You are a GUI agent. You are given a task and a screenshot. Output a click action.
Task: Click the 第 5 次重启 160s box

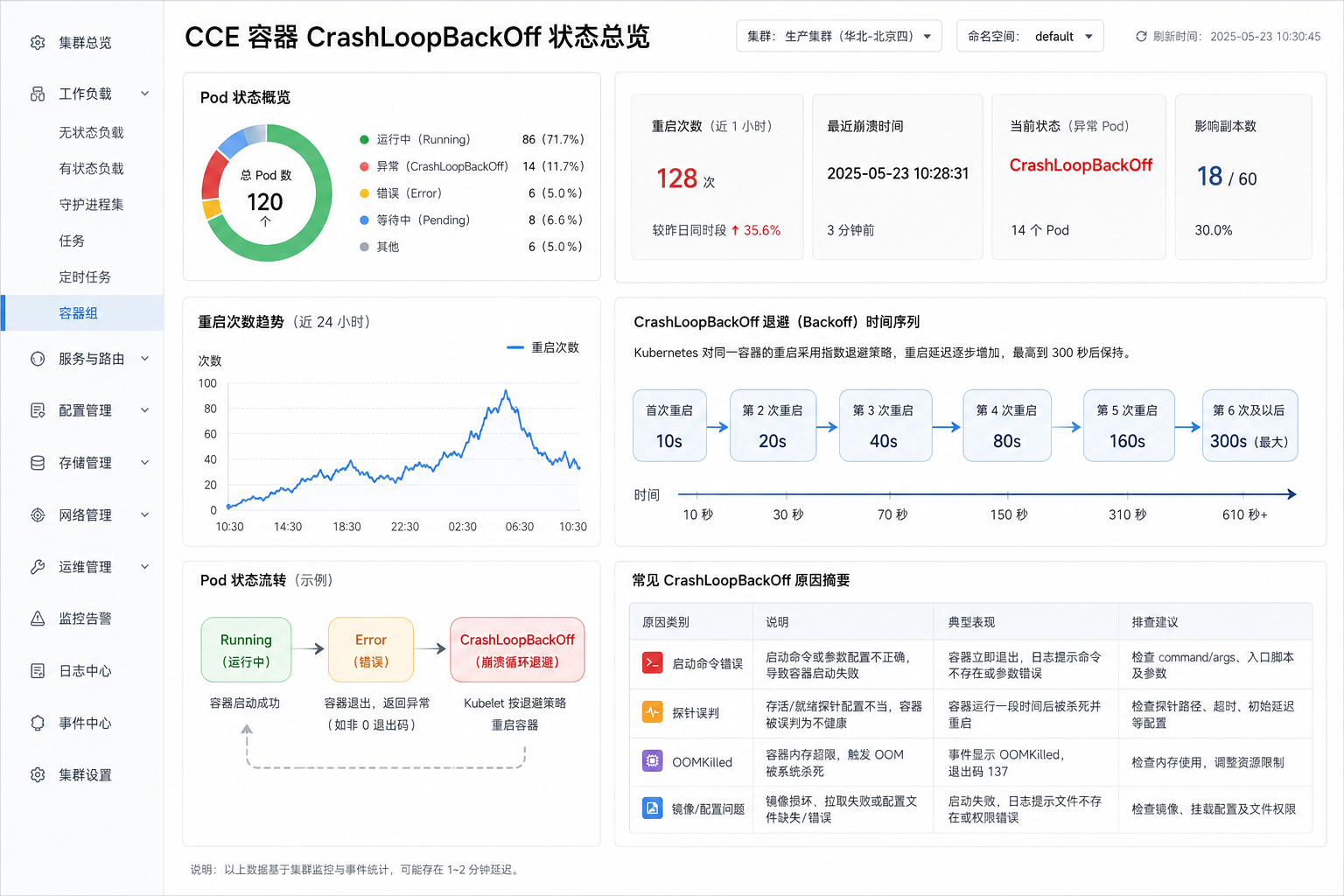(1128, 425)
